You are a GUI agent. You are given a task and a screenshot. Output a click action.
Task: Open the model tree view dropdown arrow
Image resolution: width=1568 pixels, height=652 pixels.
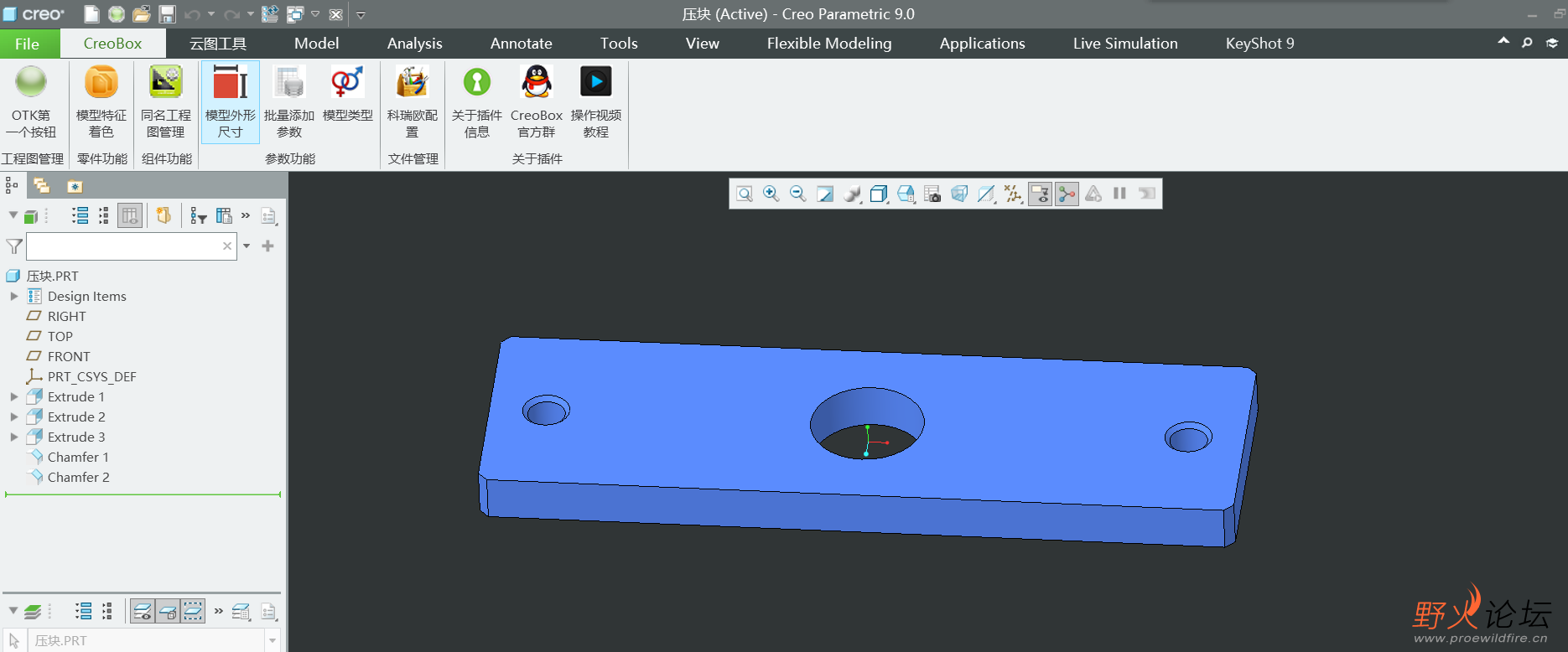(13, 215)
